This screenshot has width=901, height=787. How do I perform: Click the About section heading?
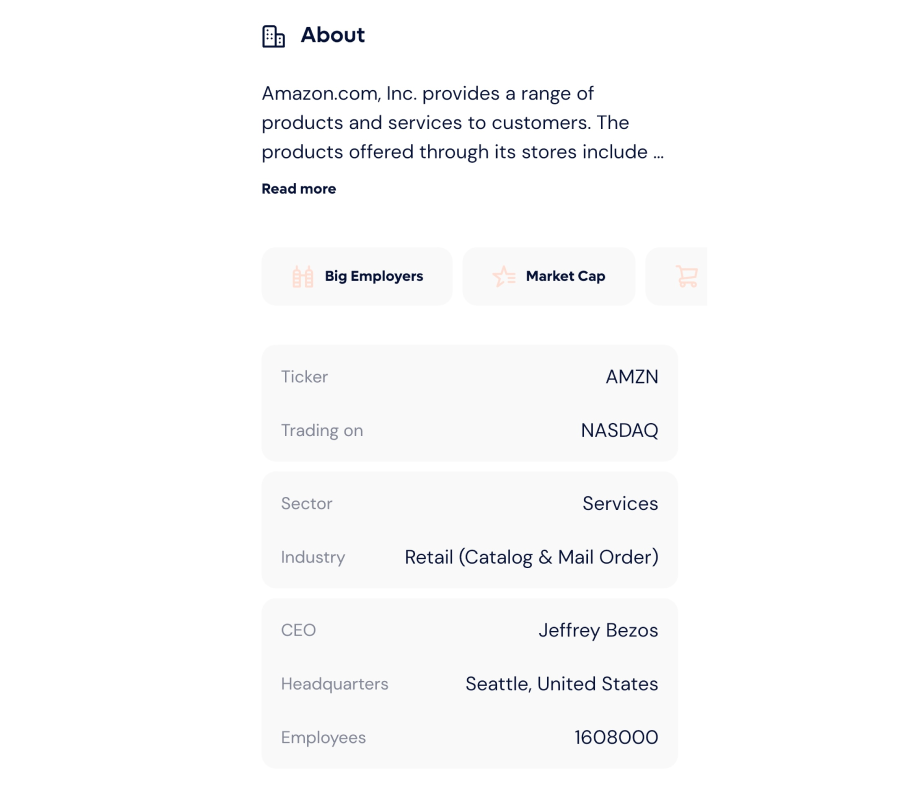tap(333, 35)
